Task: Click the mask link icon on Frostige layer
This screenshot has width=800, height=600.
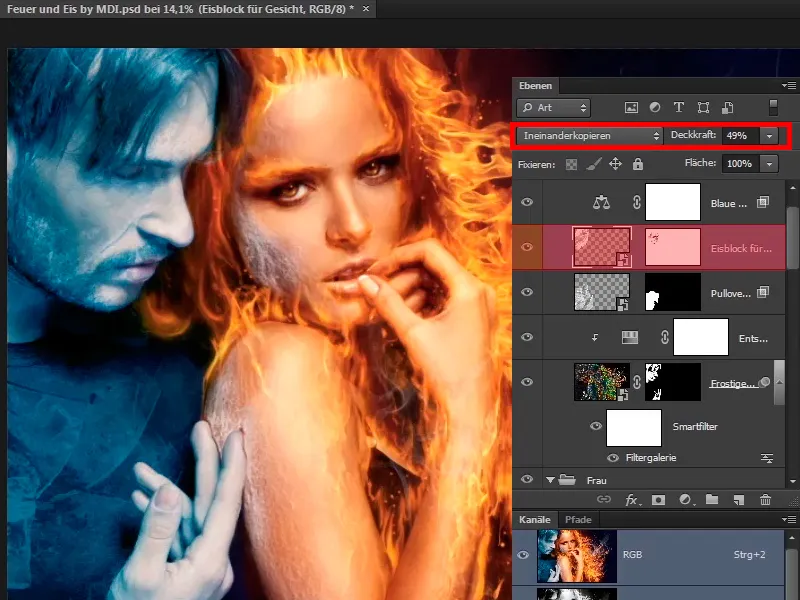Action: coord(637,382)
